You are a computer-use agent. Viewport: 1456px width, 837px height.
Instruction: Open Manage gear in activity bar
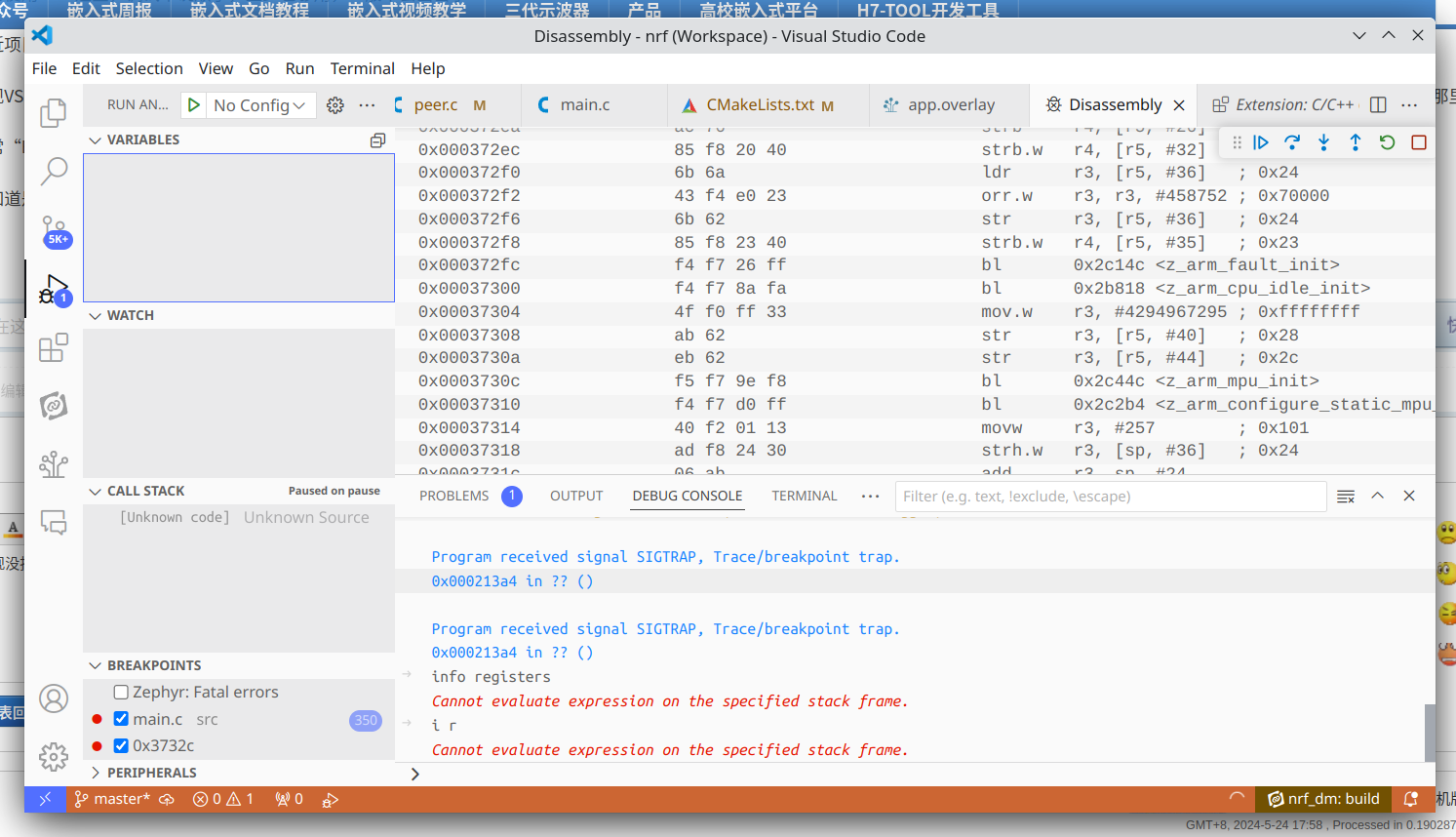(x=54, y=757)
